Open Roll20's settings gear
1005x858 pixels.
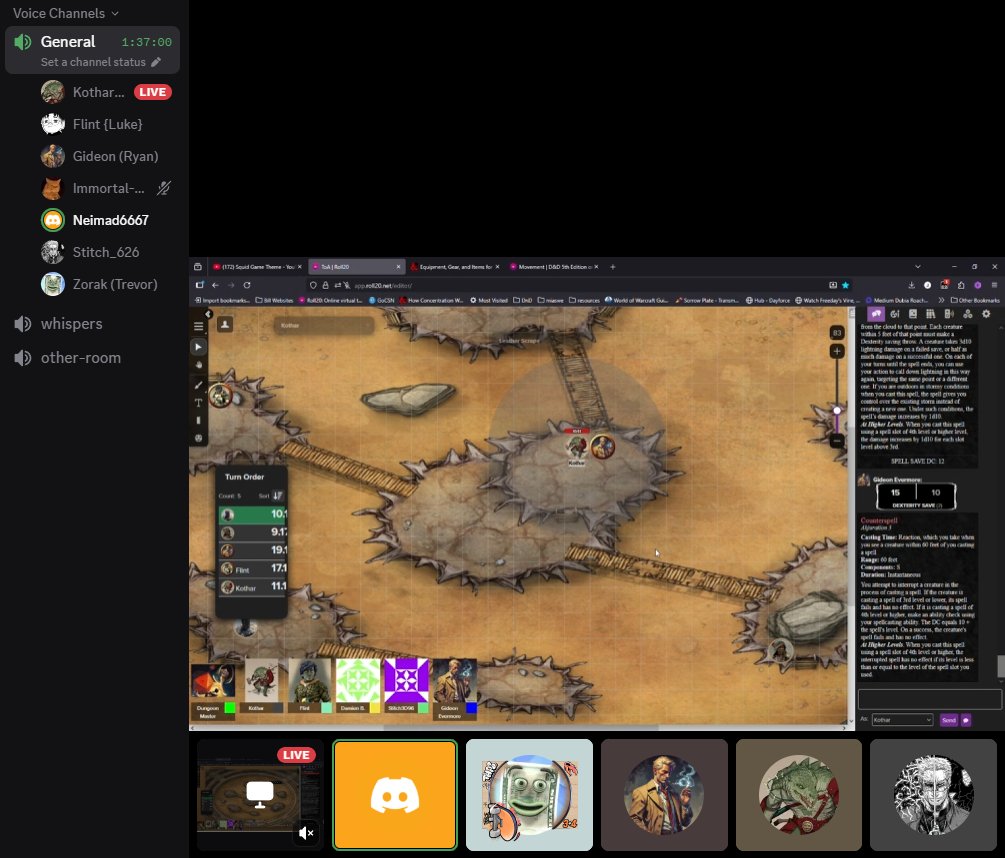(x=986, y=313)
